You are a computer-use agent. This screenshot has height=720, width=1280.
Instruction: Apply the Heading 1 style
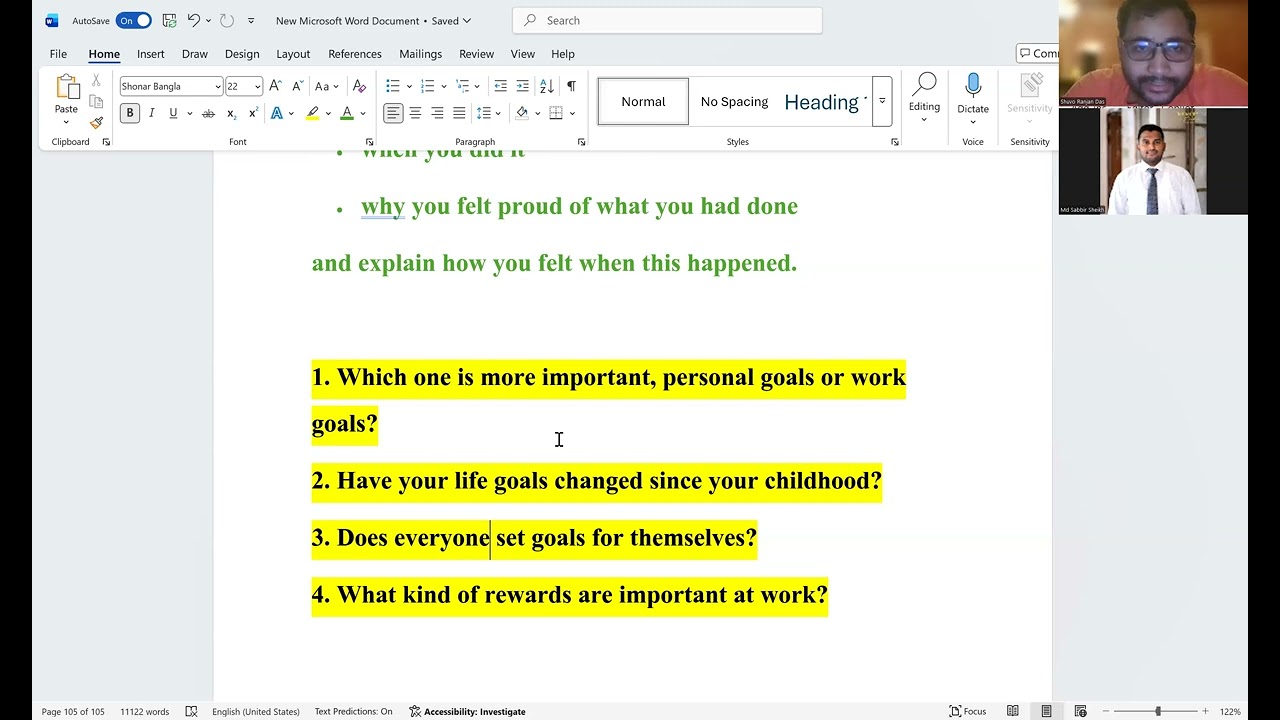pos(824,102)
